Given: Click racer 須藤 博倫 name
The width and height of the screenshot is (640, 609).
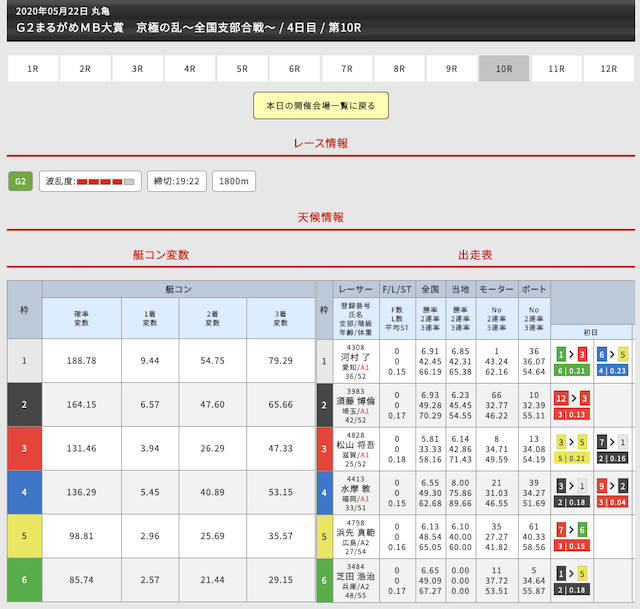Looking at the screenshot, I should (x=356, y=401).
